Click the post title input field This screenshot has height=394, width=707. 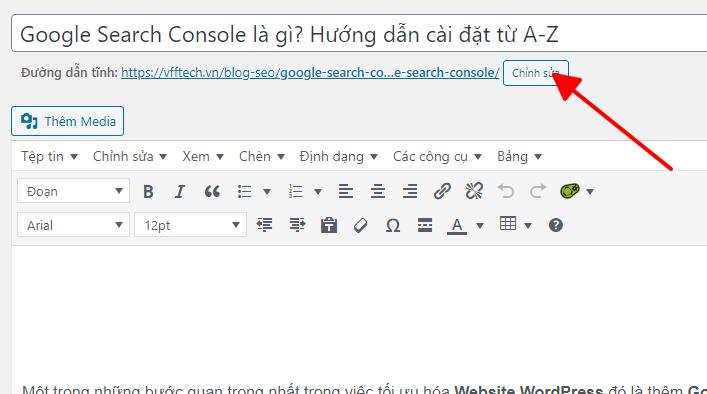pyautogui.click(x=359, y=34)
